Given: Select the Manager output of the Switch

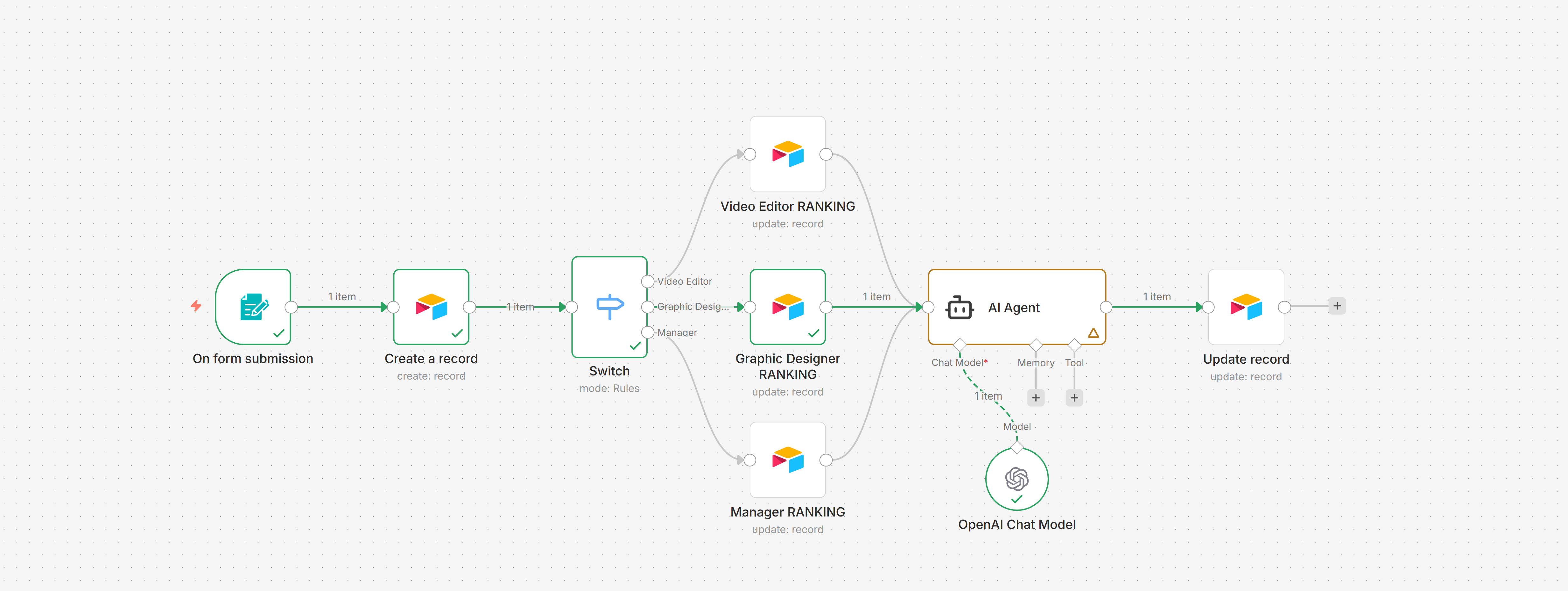Looking at the screenshot, I should pyautogui.click(x=647, y=333).
